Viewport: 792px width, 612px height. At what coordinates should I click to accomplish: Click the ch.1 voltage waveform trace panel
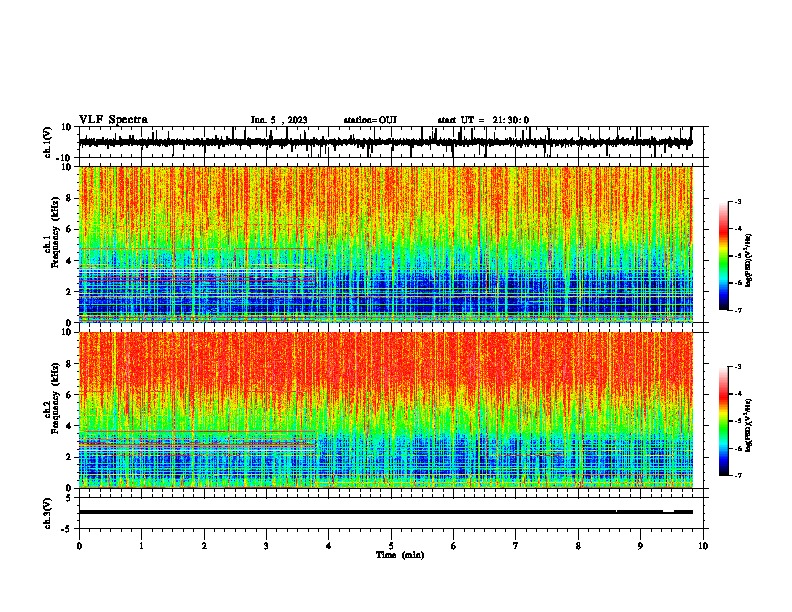pyautogui.click(x=391, y=142)
